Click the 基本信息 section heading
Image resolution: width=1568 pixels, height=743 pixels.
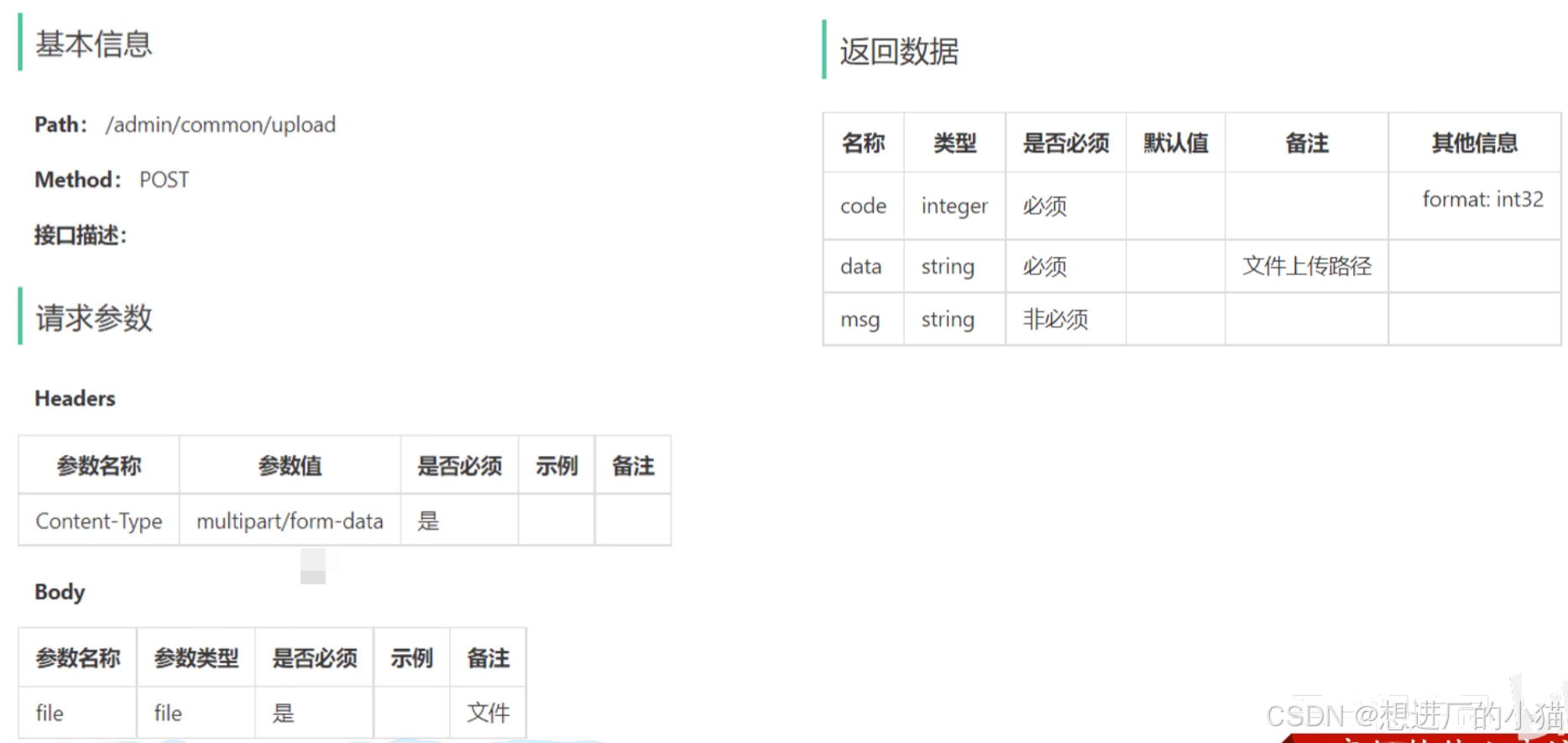(x=93, y=44)
